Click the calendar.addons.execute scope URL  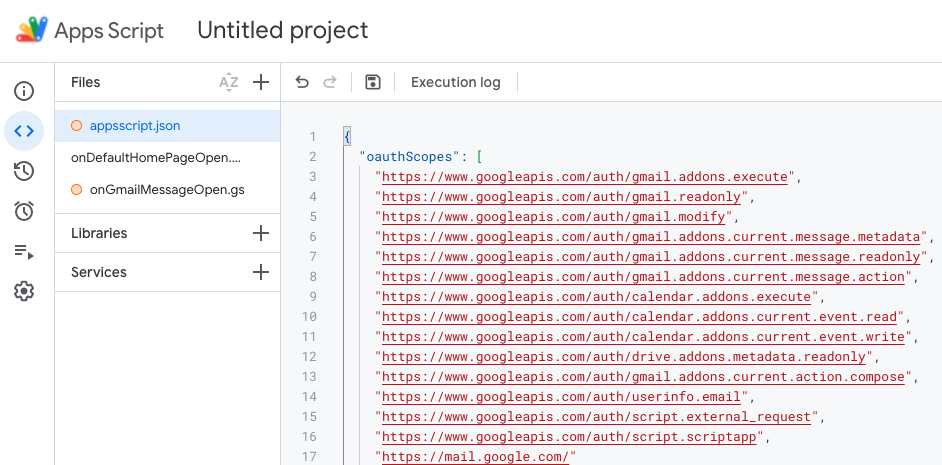597,297
